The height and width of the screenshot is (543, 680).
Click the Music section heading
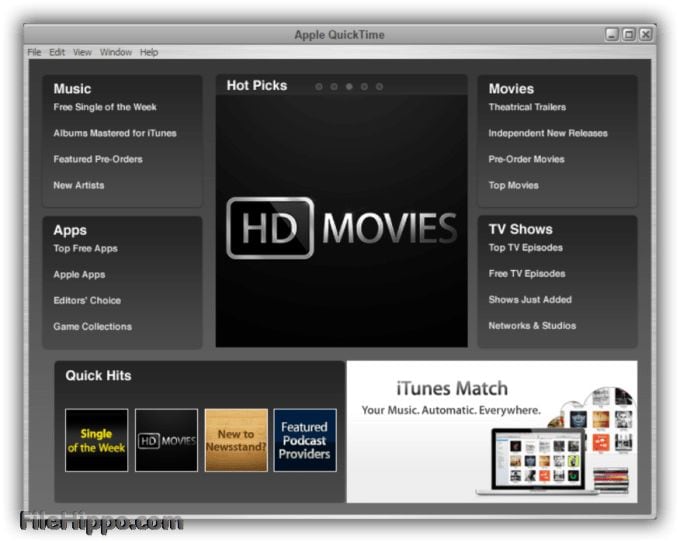click(x=72, y=89)
